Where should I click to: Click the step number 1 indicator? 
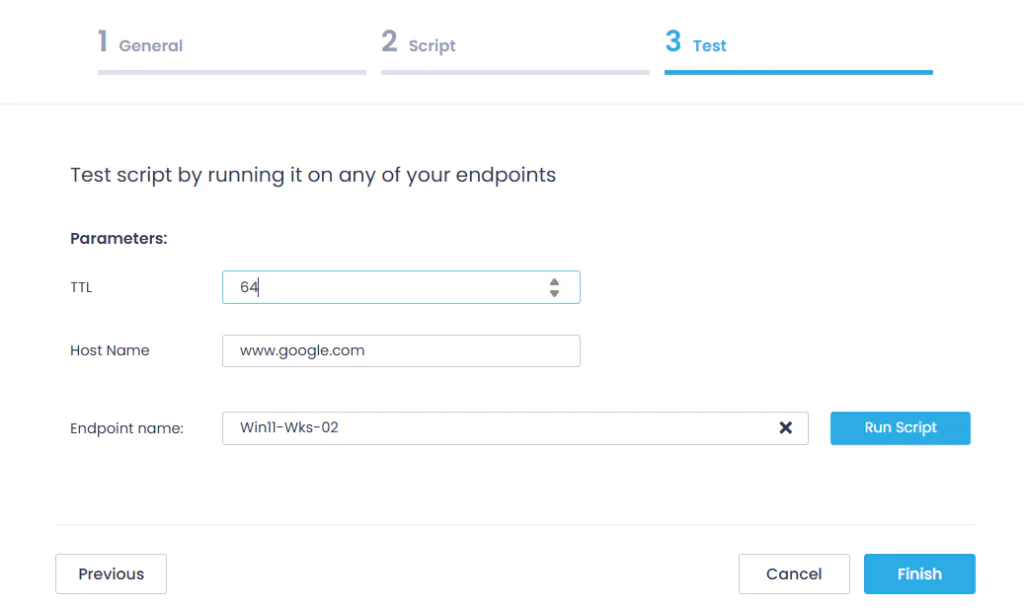[x=102, y=42]
